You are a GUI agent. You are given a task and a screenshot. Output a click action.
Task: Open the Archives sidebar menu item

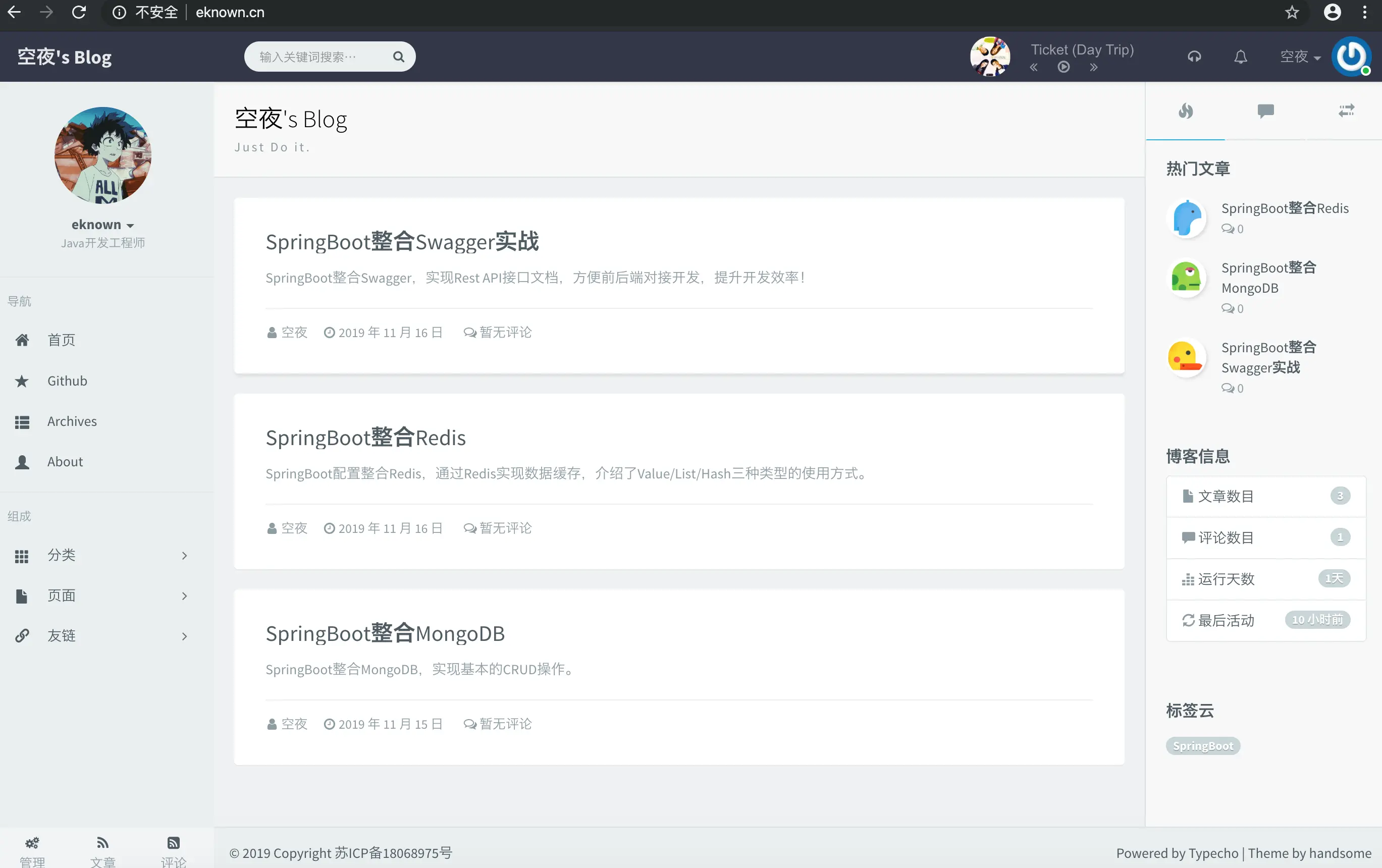(72, 420)
